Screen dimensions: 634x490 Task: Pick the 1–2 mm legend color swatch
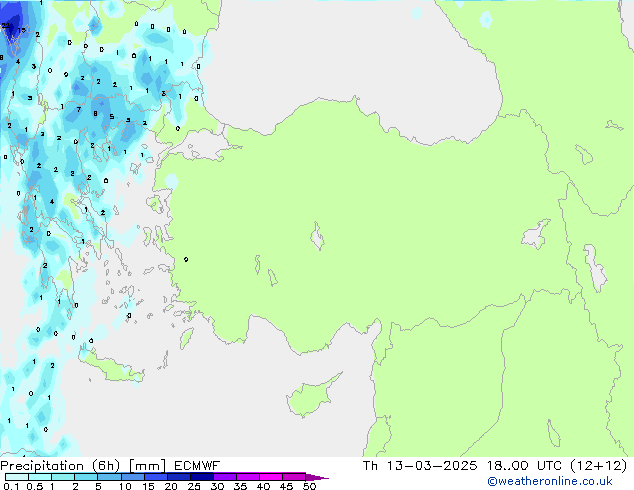[x=63, y=477]
